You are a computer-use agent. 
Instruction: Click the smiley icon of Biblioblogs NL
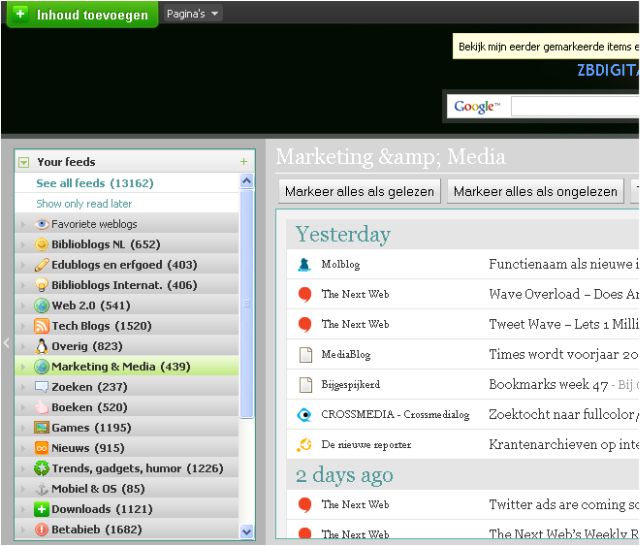point(41,244)
